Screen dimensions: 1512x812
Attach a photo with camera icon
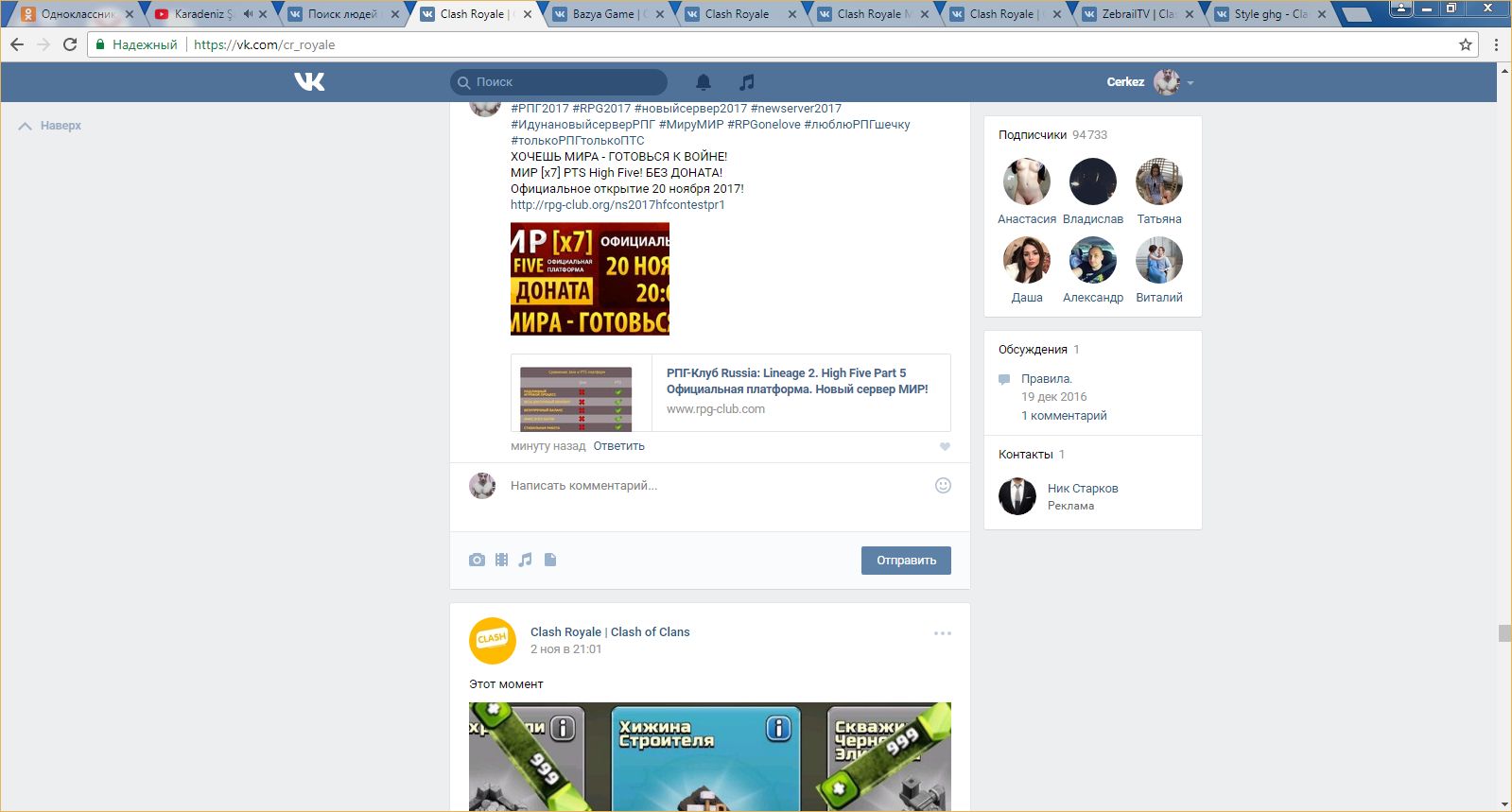pyautogui.click(x=477, y=560)
